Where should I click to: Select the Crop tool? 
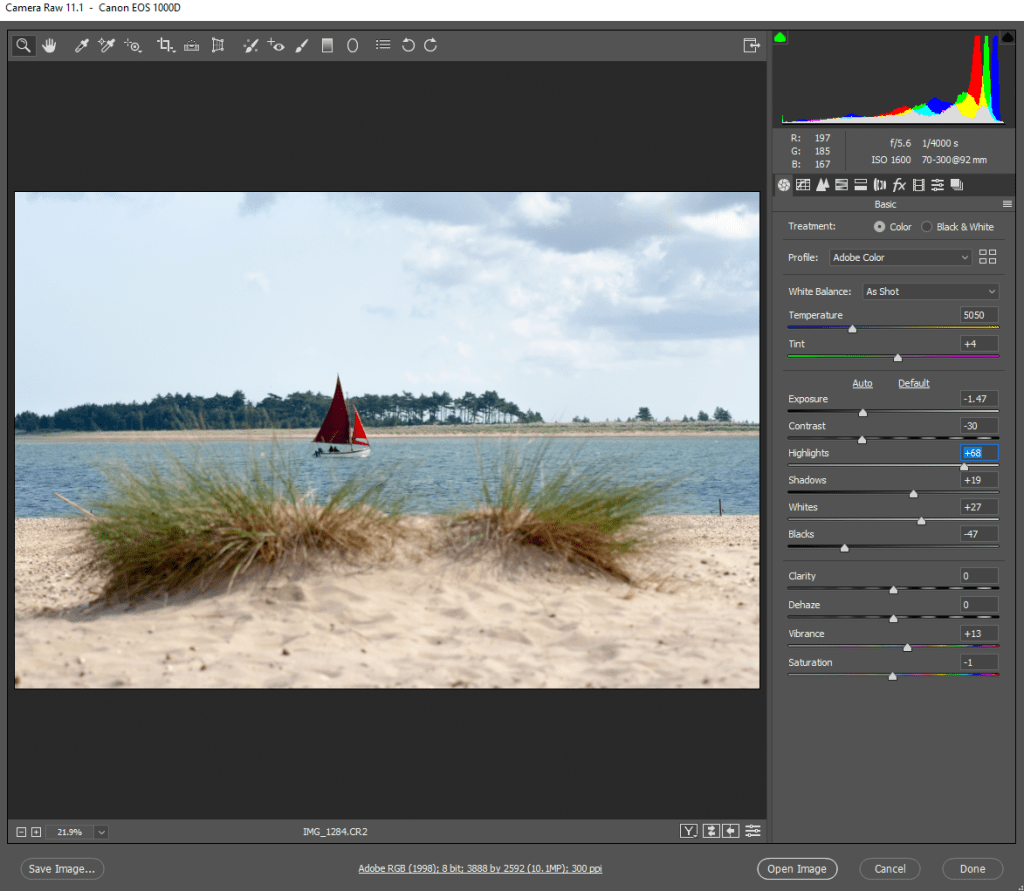[165, 45]
